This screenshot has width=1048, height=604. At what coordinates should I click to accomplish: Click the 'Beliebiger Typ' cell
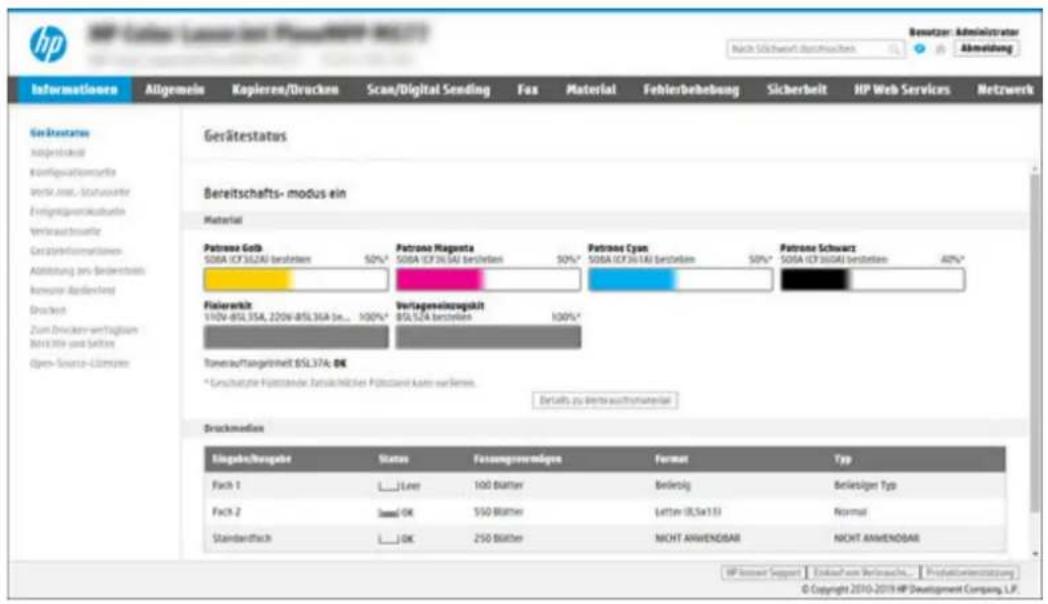point(865,485)
